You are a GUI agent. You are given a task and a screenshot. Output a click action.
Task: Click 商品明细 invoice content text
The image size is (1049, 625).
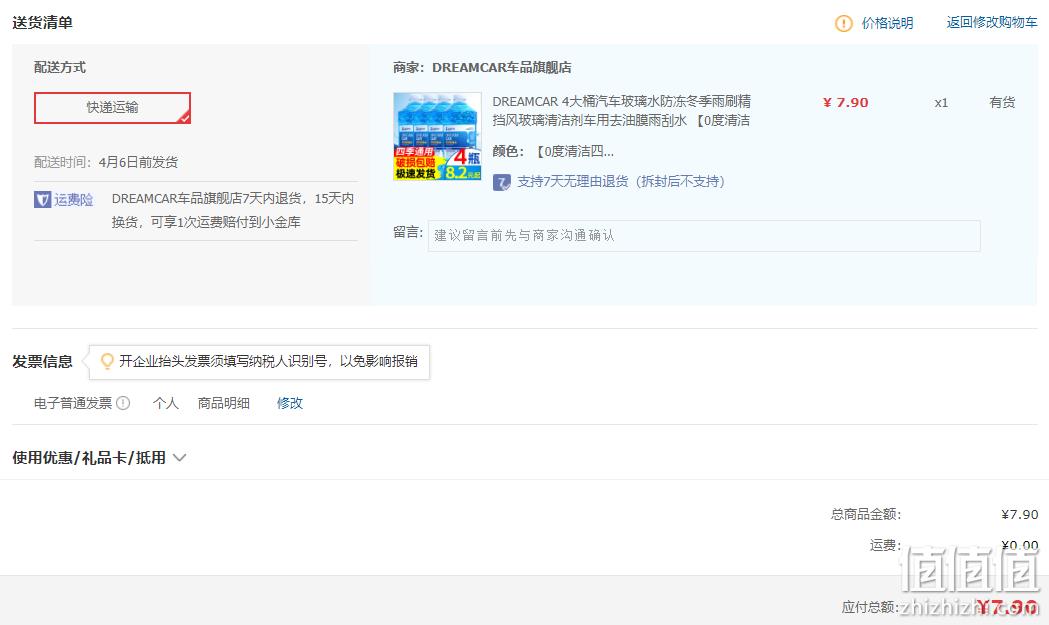tap(223, 403)
